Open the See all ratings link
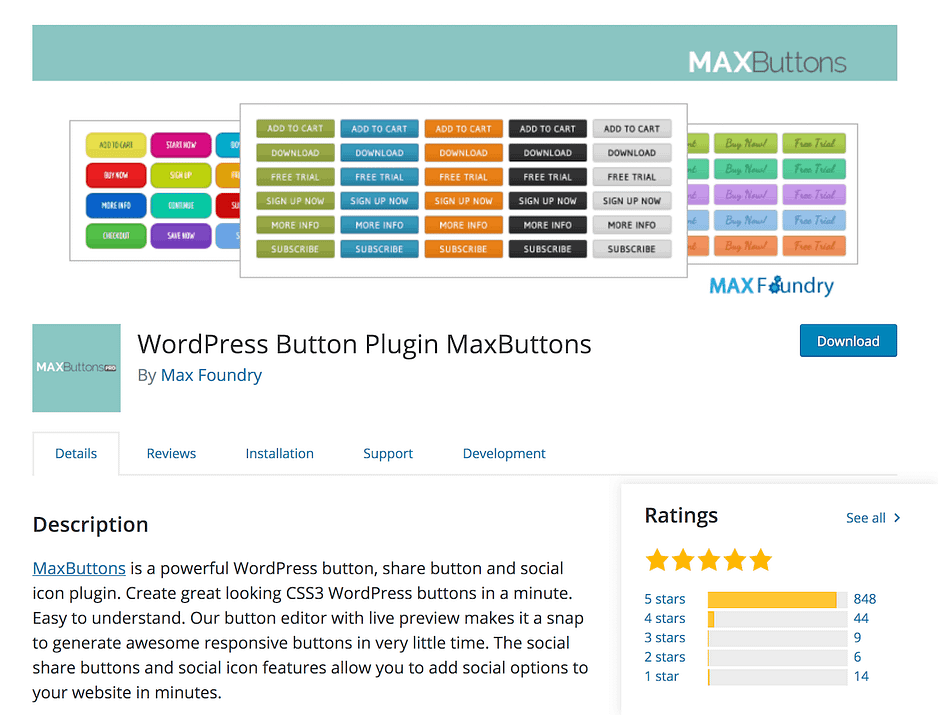 (x=865, y=518)
